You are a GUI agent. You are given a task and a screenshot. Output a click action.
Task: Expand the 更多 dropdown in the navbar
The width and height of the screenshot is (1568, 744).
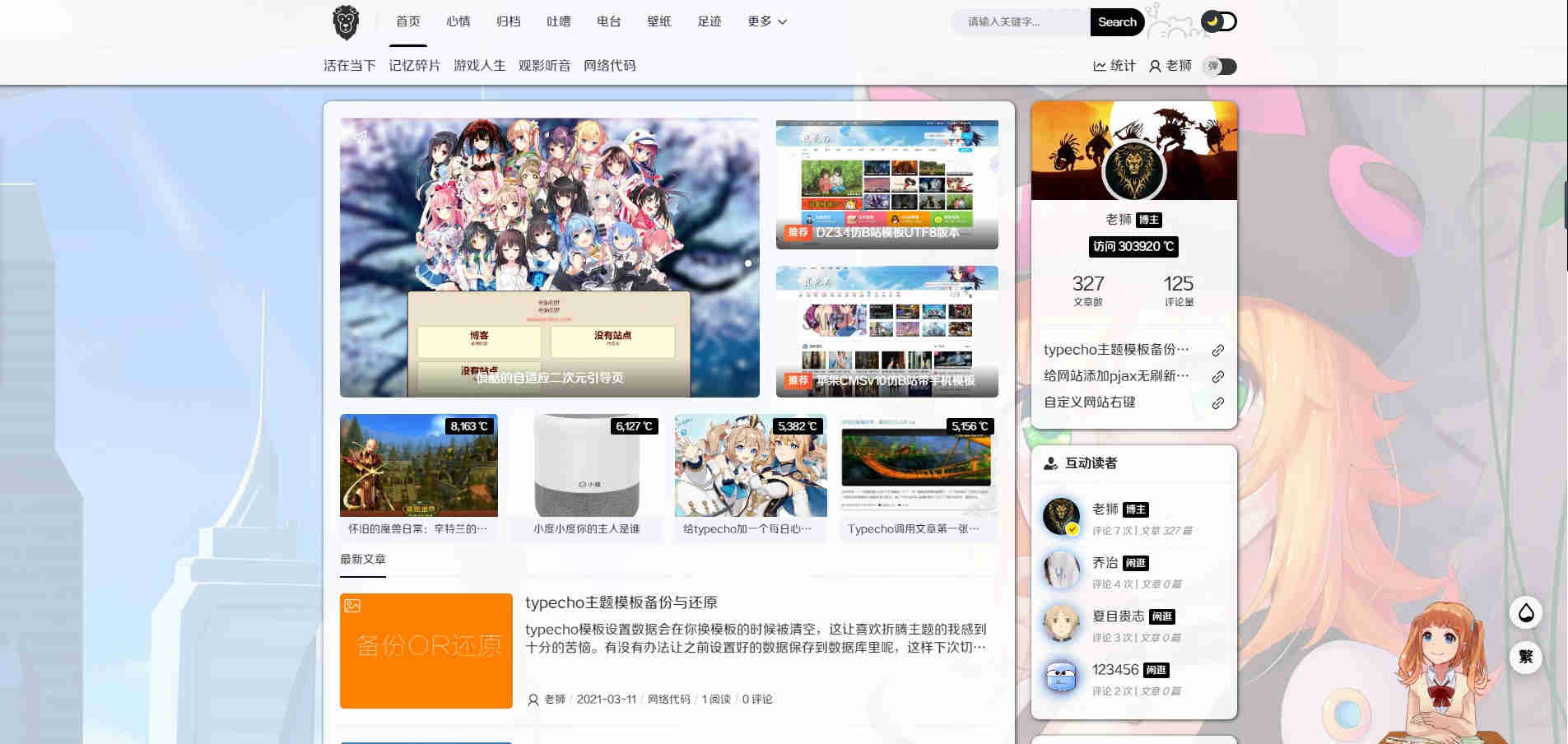pos(765,22)
